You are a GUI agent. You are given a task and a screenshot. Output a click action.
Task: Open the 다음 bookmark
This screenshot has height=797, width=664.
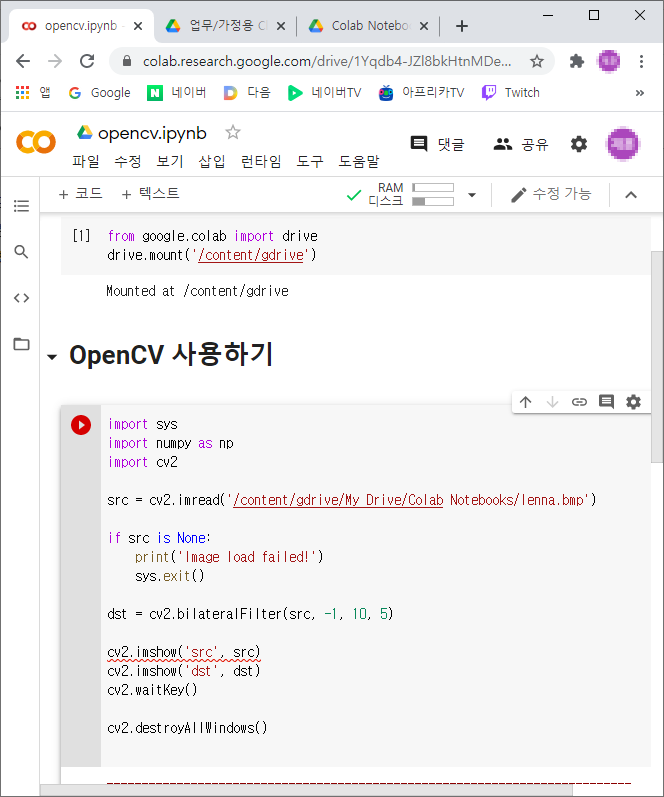click(x=247, y=93)
